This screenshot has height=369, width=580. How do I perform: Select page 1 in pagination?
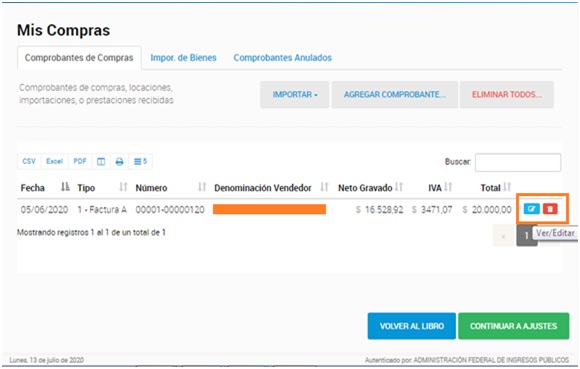click(527, 236)
